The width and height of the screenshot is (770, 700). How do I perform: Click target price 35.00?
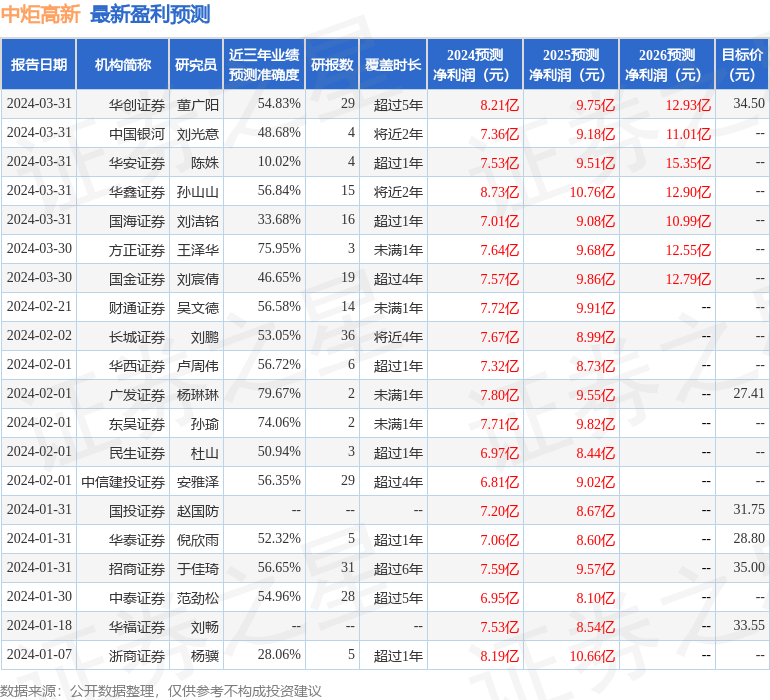tap(749, 567)
